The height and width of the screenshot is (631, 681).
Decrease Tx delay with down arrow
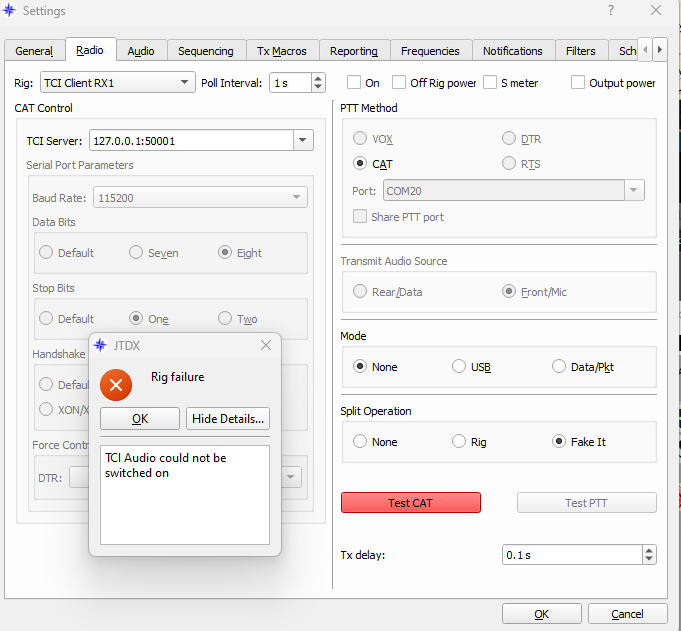point(649,559)
